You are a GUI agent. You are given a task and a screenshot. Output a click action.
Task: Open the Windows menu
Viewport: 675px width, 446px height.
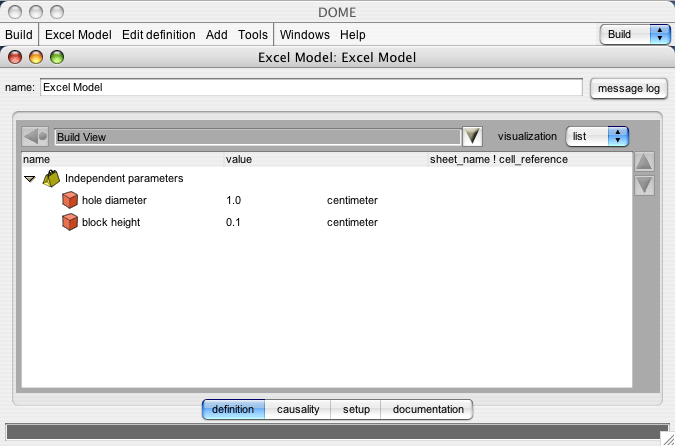click(305, 35)
